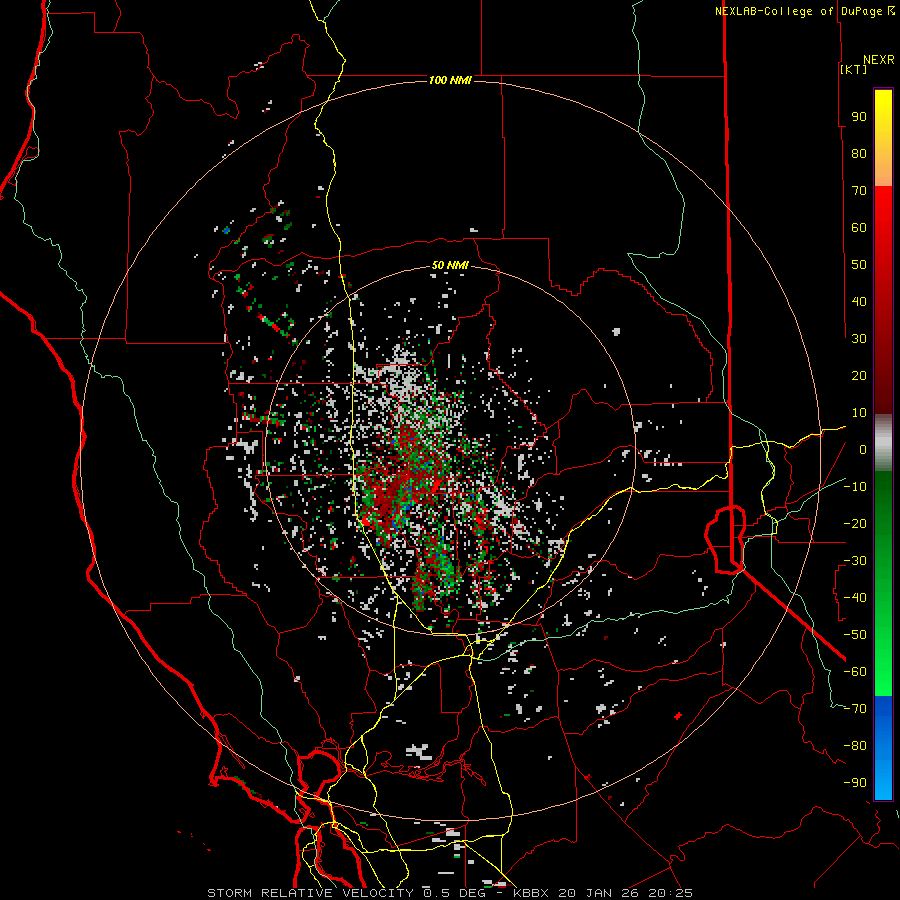Select the -30 value on velocity scale
The width and height of the screenshot is (900, 900).
pos(855,561)
